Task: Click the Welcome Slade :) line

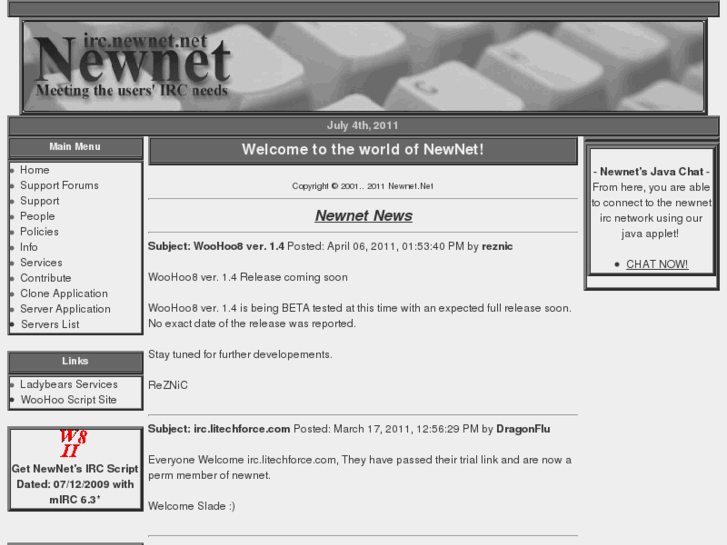Action: 191,506
